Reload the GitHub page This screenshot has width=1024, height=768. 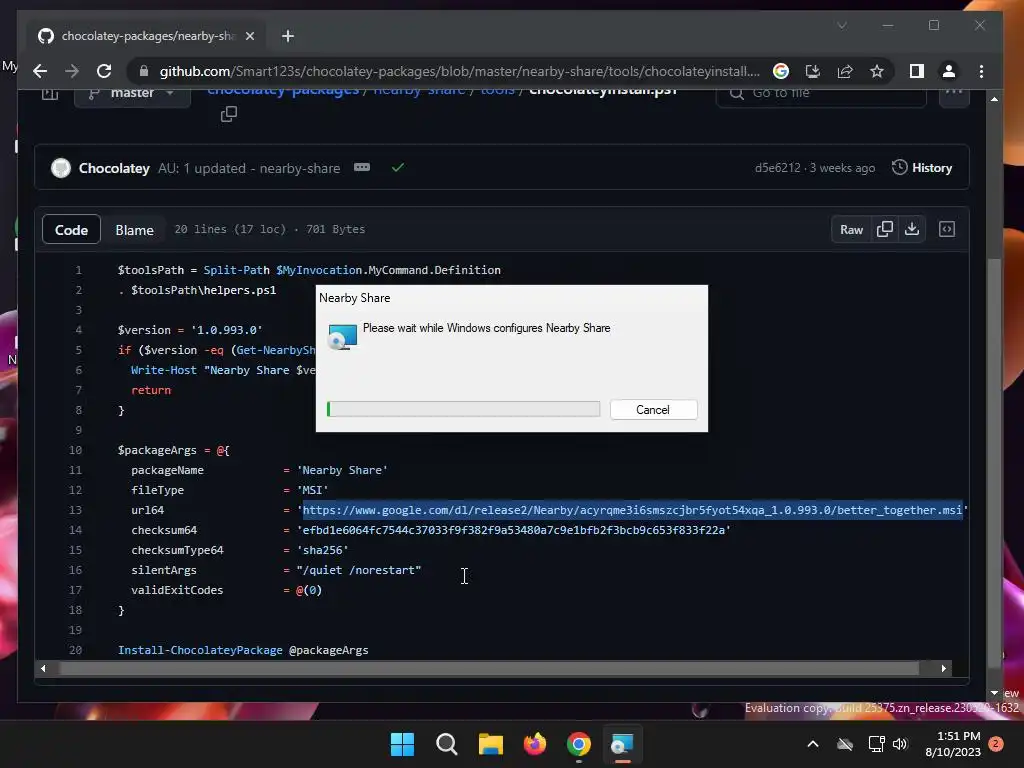coord(104,71)
